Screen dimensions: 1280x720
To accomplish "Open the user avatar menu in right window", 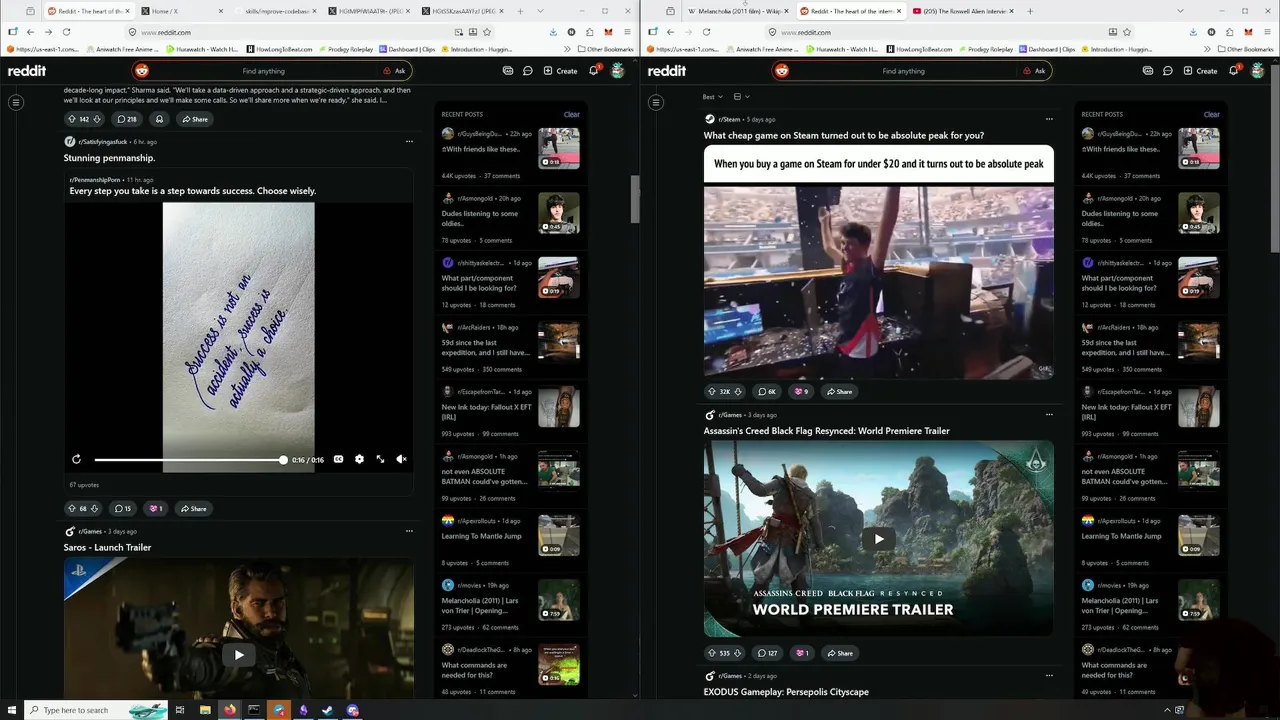I will [x=1258, y=71].
